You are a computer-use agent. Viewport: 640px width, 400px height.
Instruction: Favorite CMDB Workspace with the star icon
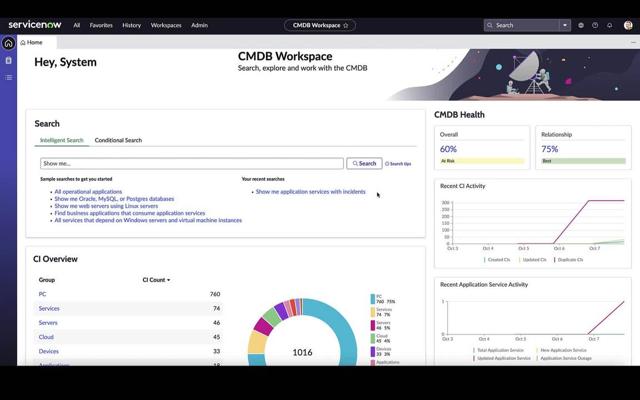346,25
